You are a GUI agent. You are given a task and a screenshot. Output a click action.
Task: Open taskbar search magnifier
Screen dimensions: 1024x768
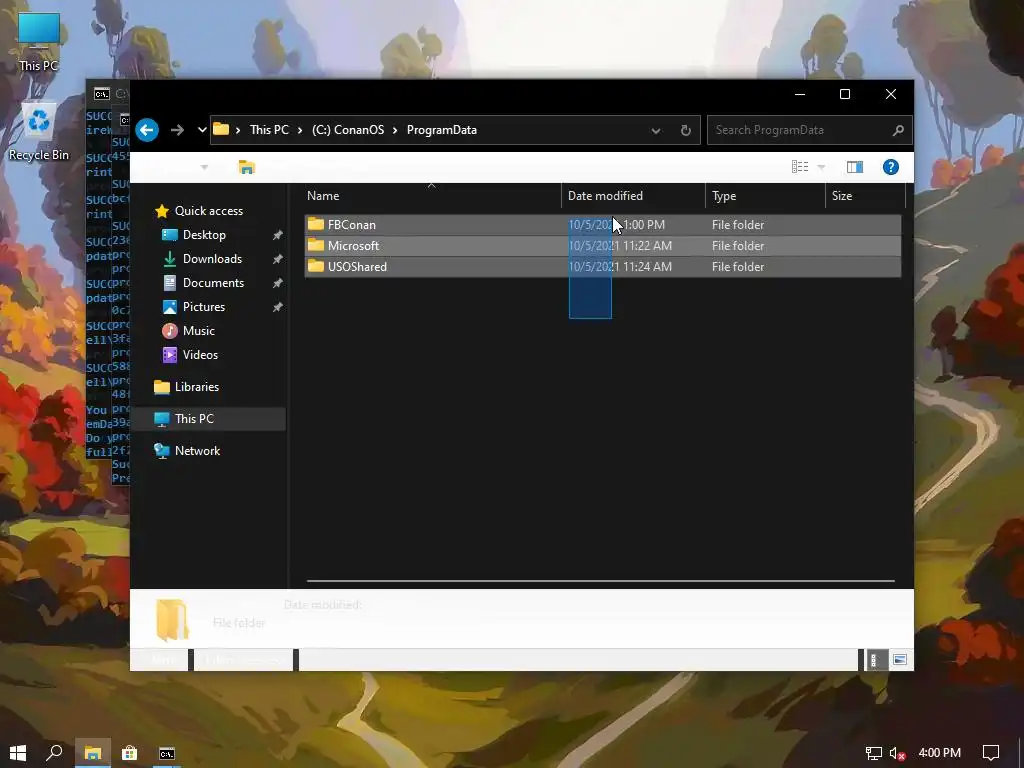54,753
